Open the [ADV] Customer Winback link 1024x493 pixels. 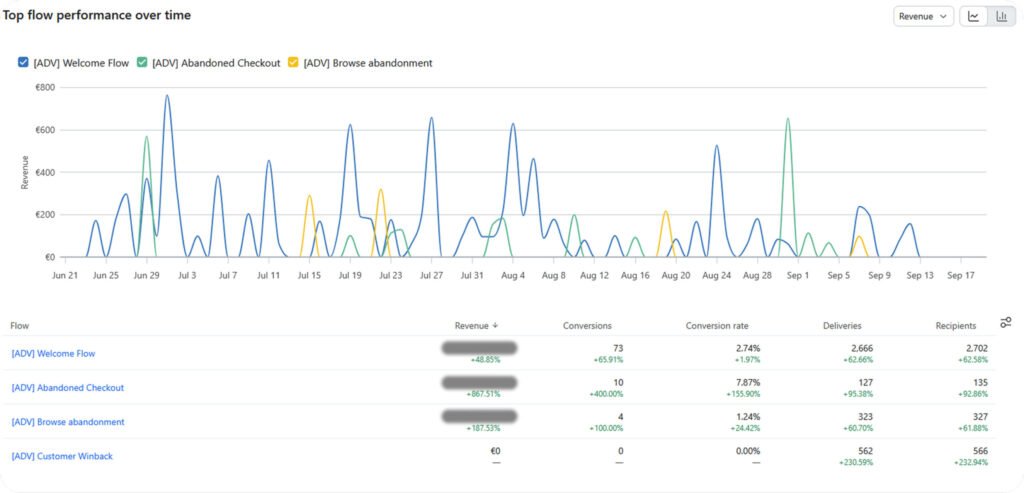62,456
